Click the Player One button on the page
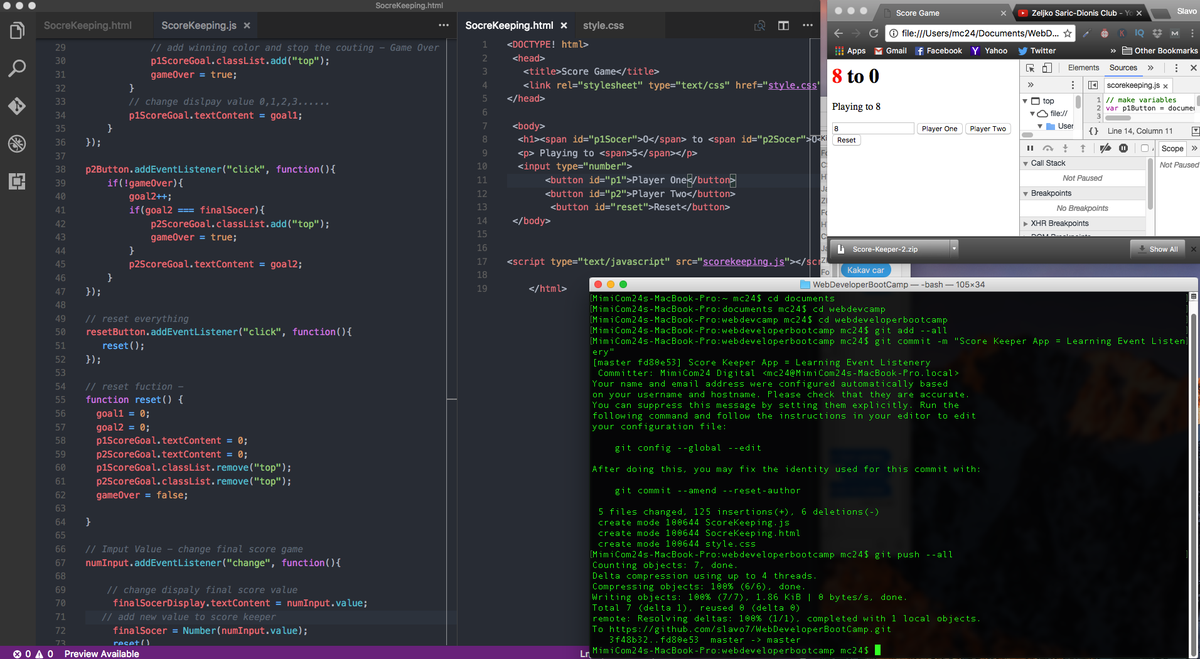This screenshot has height=659, width=1200. (939, 128)
